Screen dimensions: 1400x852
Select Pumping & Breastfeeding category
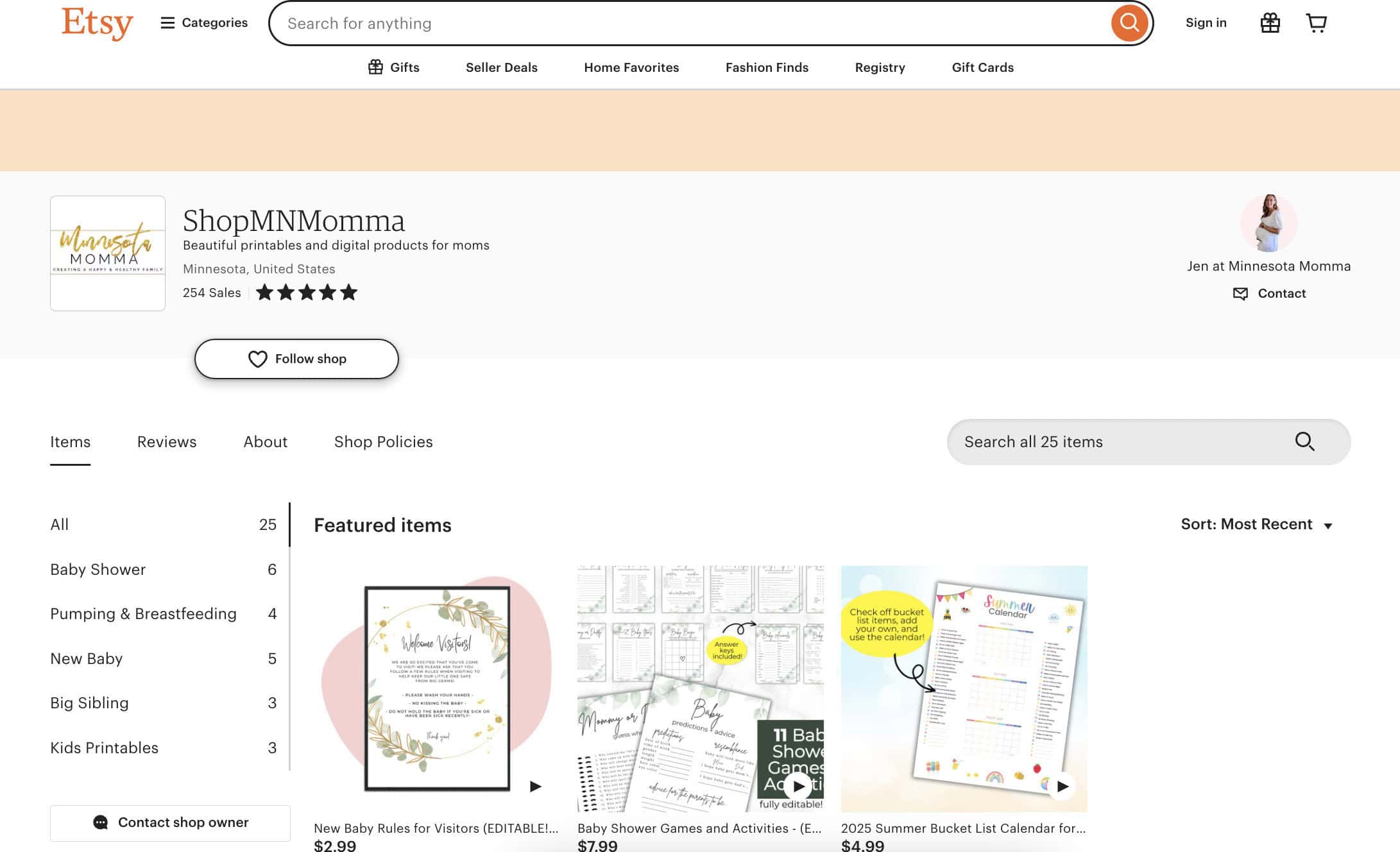click(x=143, y=613)
